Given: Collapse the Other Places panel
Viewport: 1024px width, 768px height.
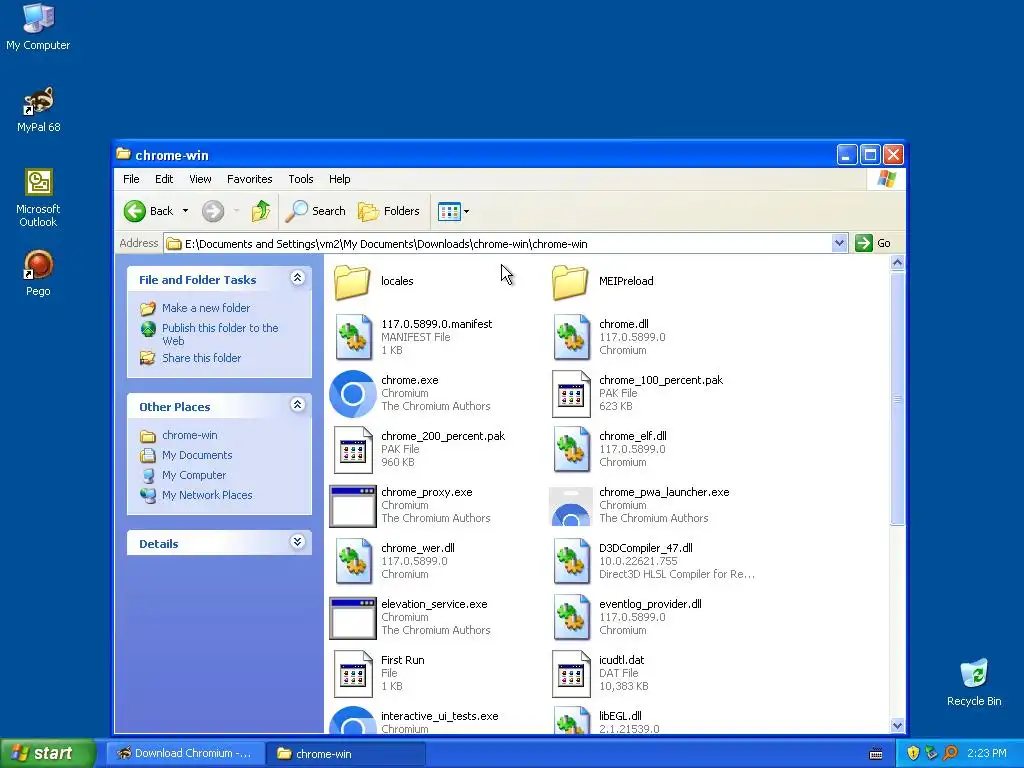Looking at the screenshot, I should (297, 406).
